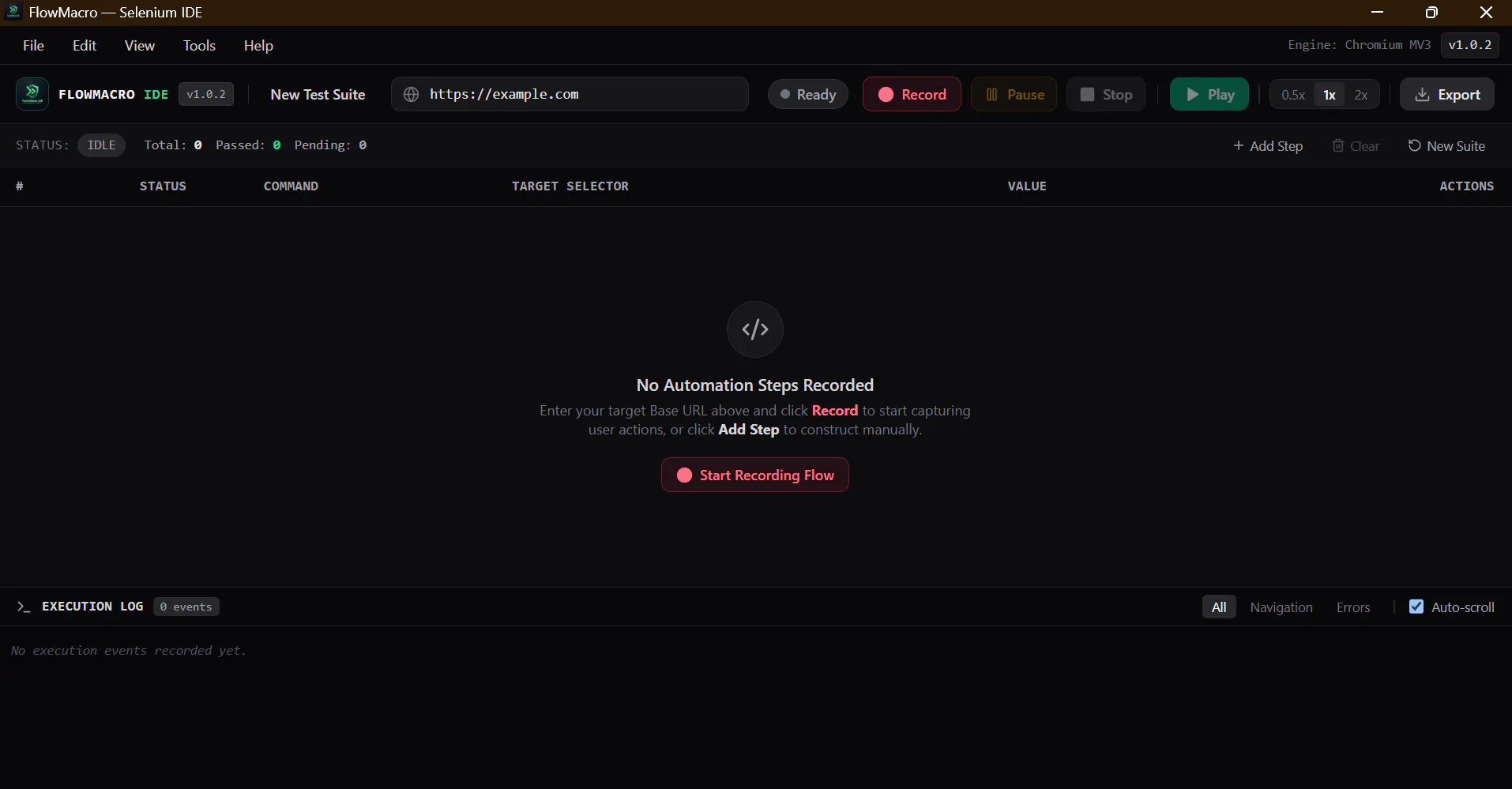
Task: Filter log by Errors
Action: click(x=1353, y=607)
